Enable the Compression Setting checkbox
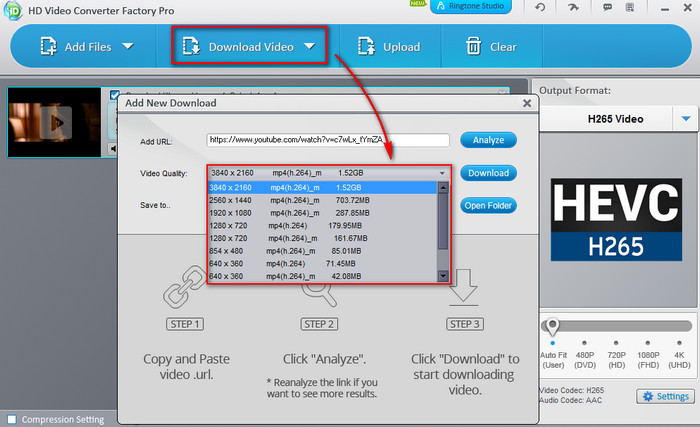This screenshot has width=700, height=427. pos(12,419)
